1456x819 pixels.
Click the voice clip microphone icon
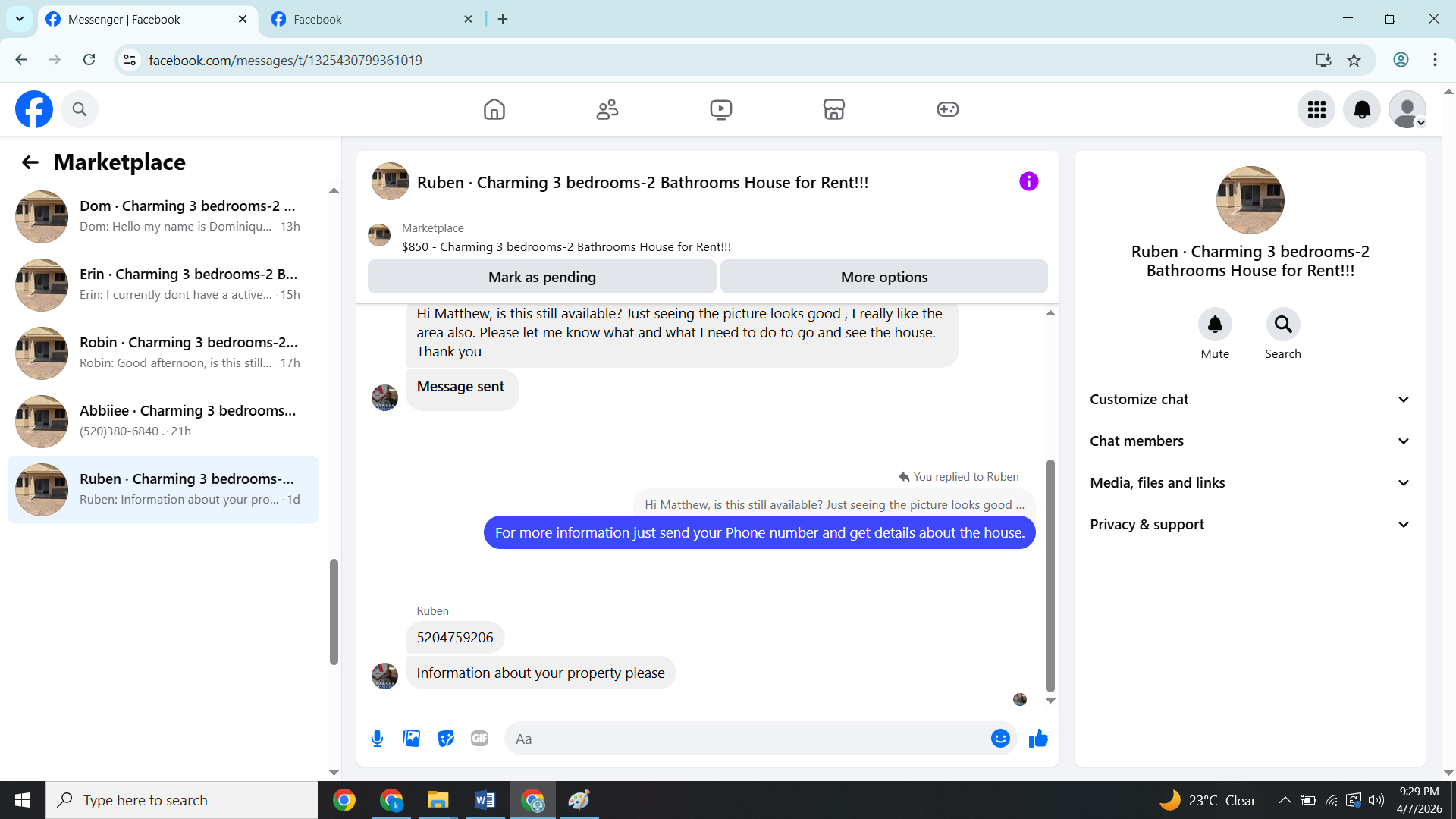(x=377, y=738)
